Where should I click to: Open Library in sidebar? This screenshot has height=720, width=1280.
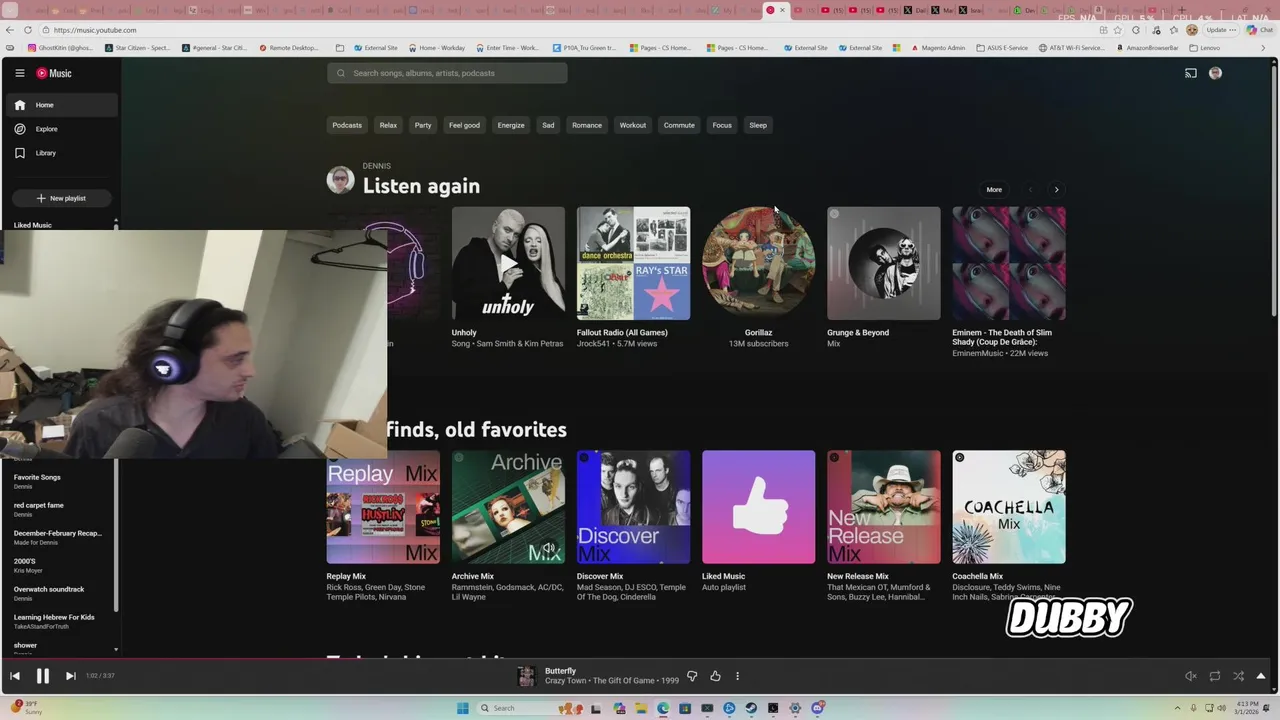click(60, 153)
